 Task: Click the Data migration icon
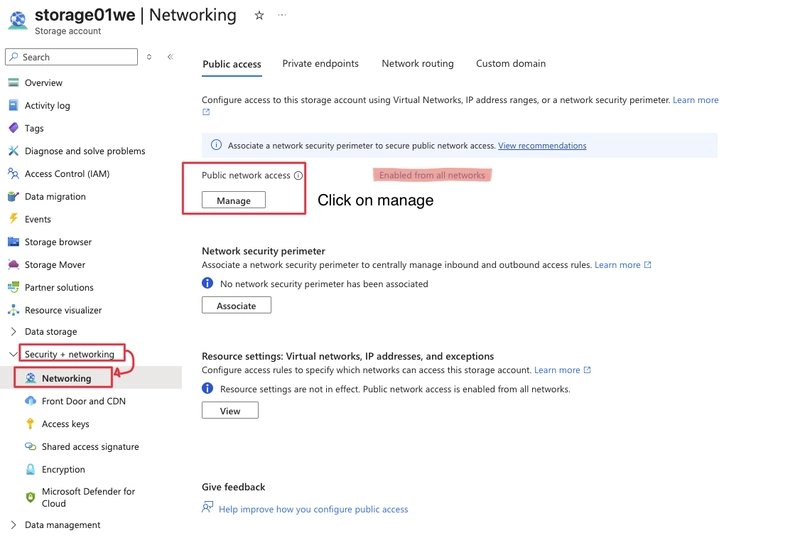[x=14, y=197]
